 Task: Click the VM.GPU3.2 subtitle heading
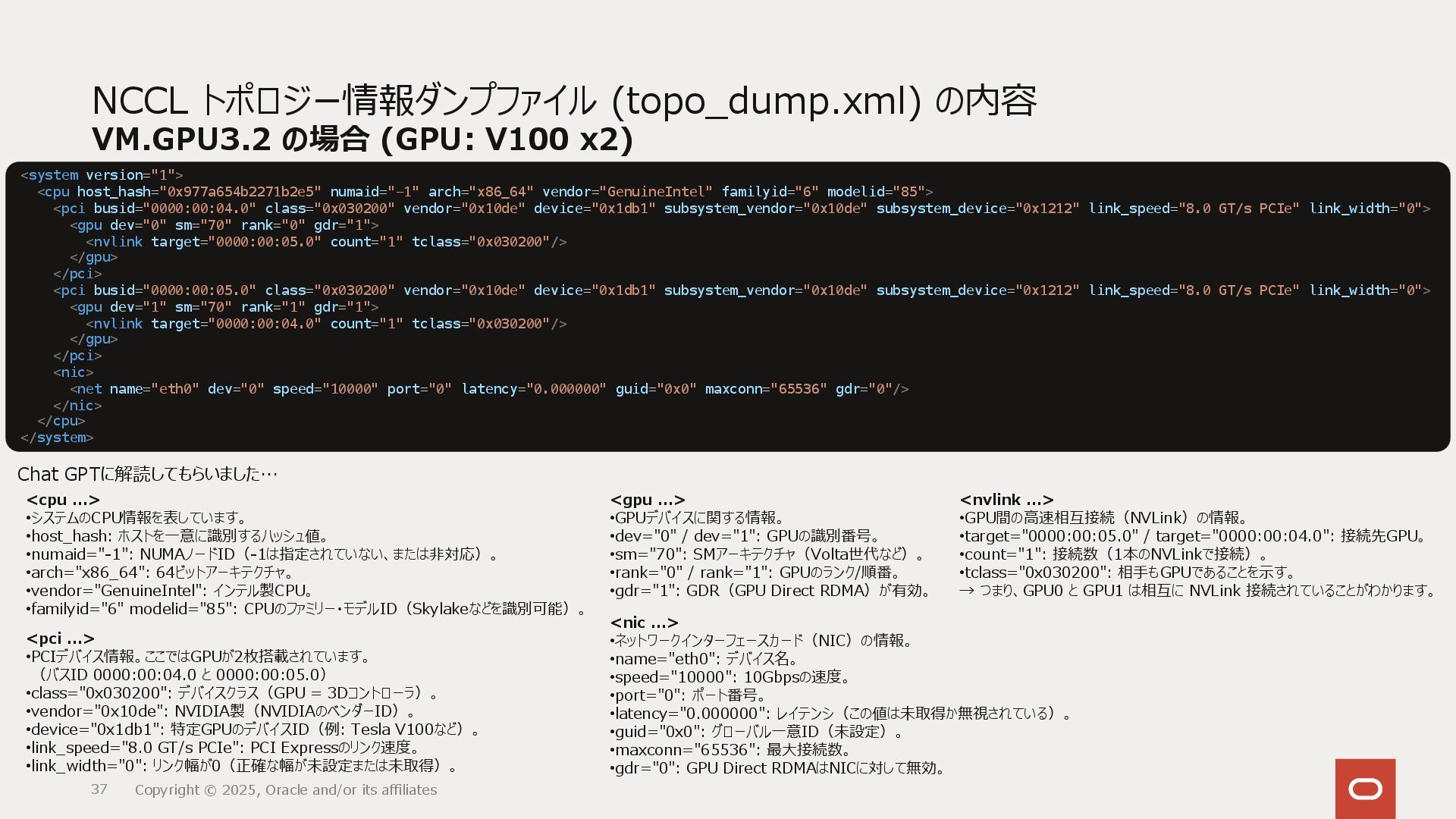362,140
